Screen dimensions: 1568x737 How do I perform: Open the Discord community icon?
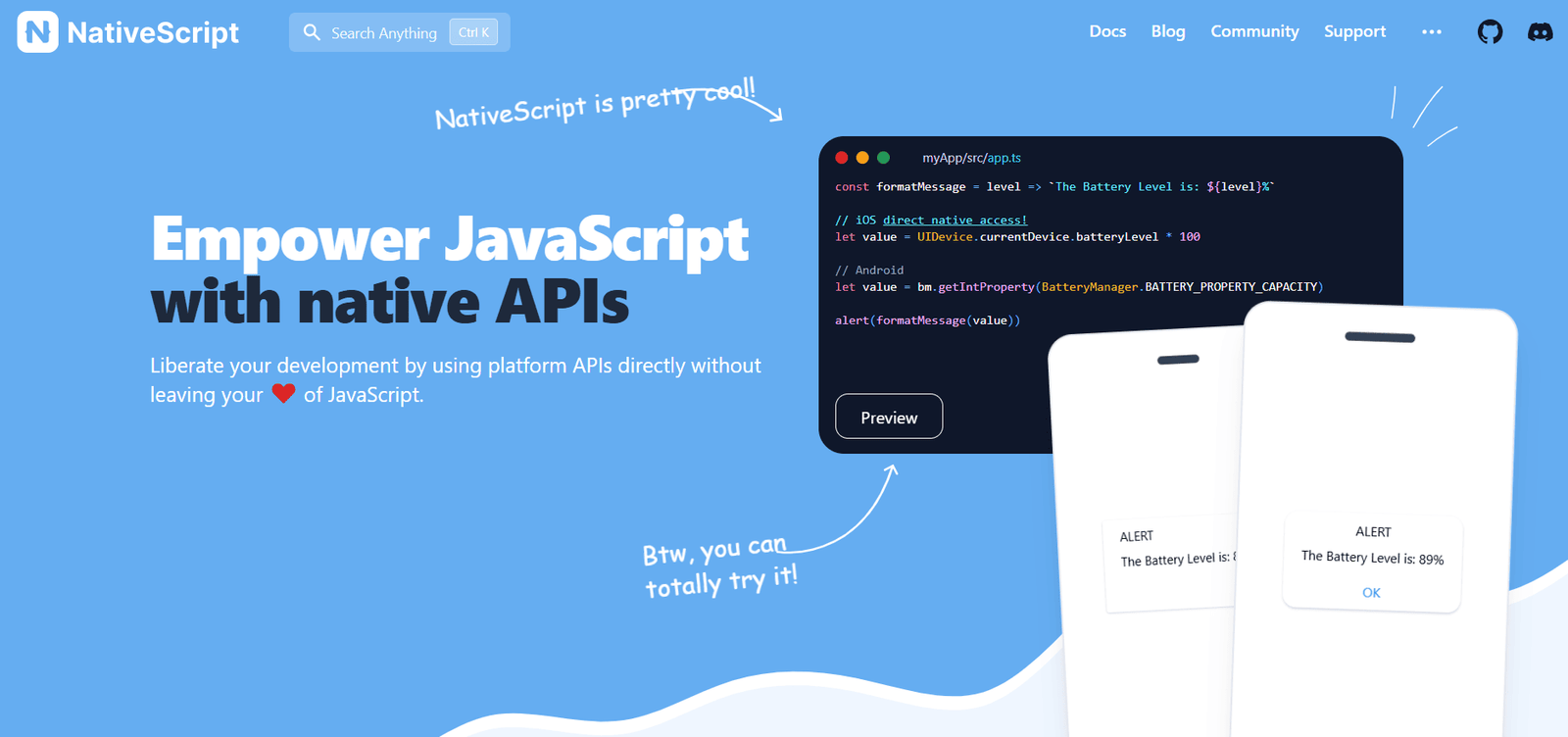[x=1541, y=32]
